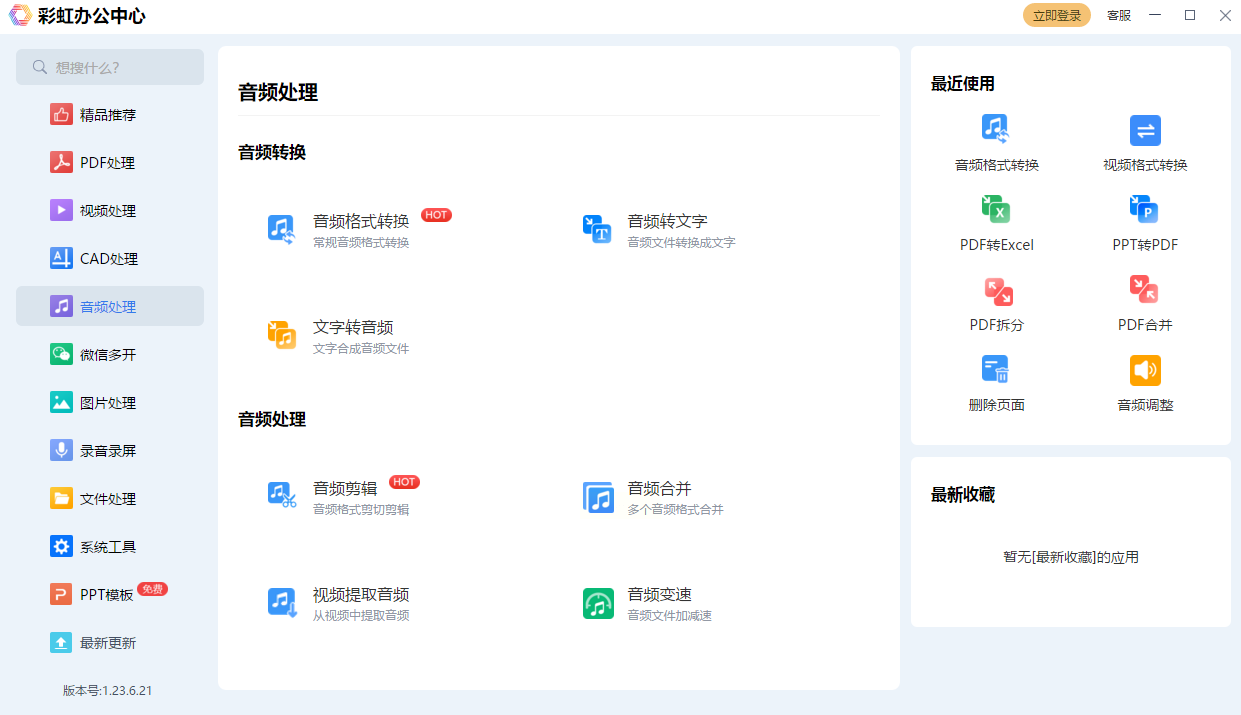Select the CAD处理 sidebar item
This screenshot has height=715, width=1241.
pyautogui.click(x=108, y=259)
